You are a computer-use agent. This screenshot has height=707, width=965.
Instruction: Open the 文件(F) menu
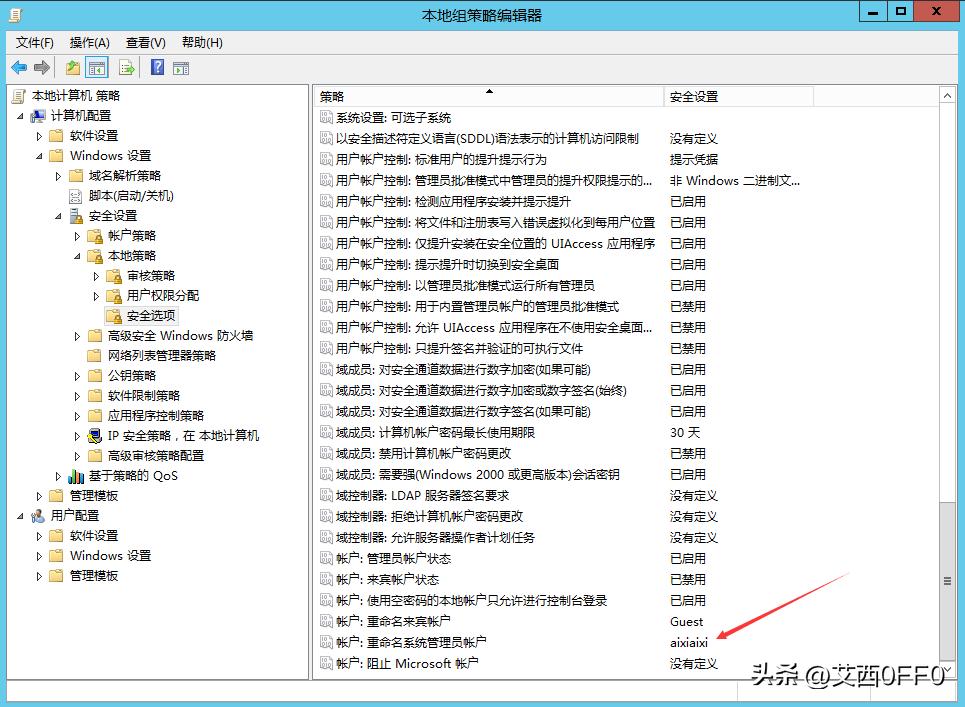[34, 42]
